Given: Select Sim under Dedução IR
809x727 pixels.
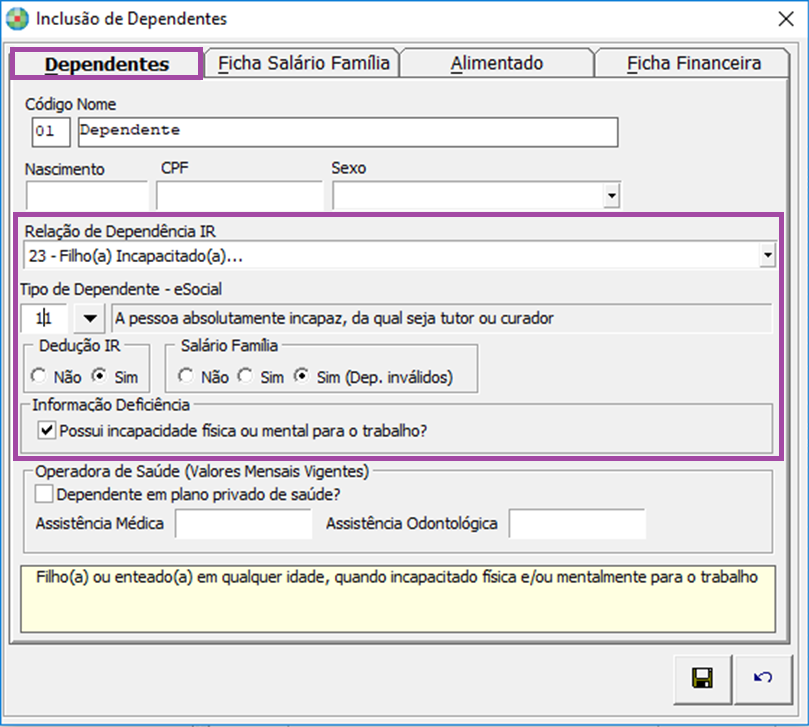Looking at the screenshot, I should coord(99,376).
